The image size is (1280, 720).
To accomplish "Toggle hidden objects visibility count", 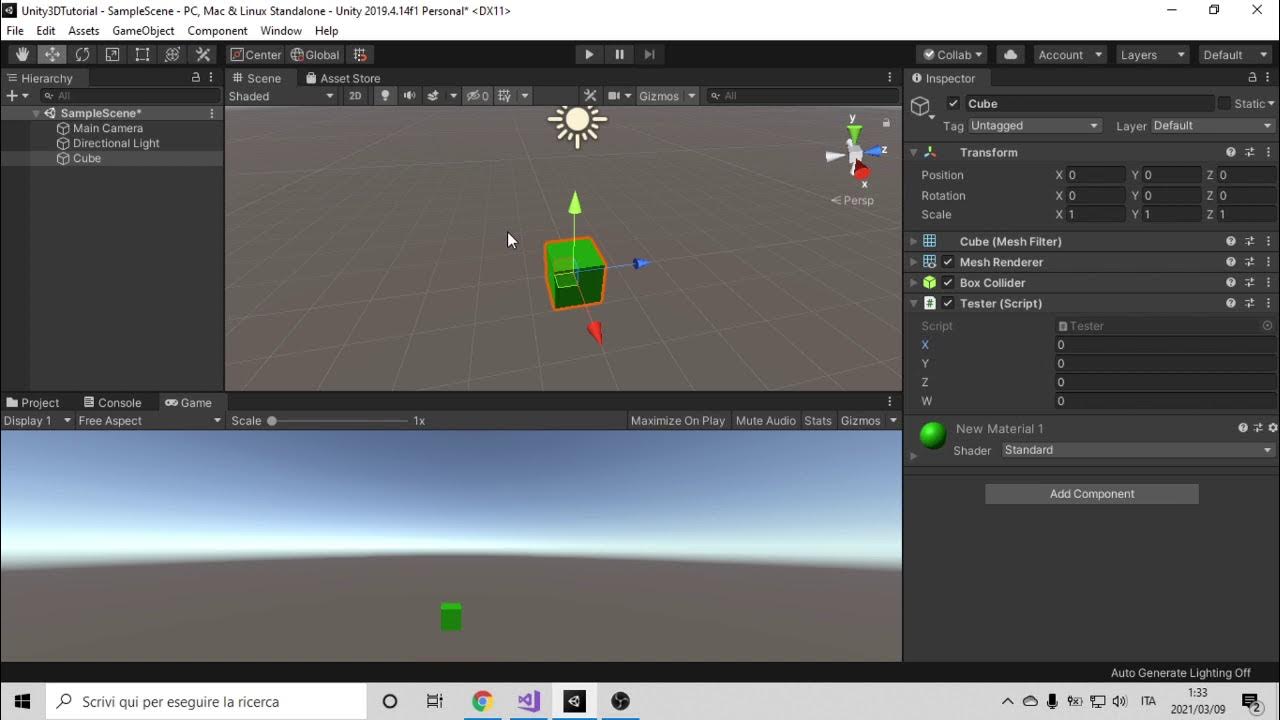I will (x=478, y=96).
